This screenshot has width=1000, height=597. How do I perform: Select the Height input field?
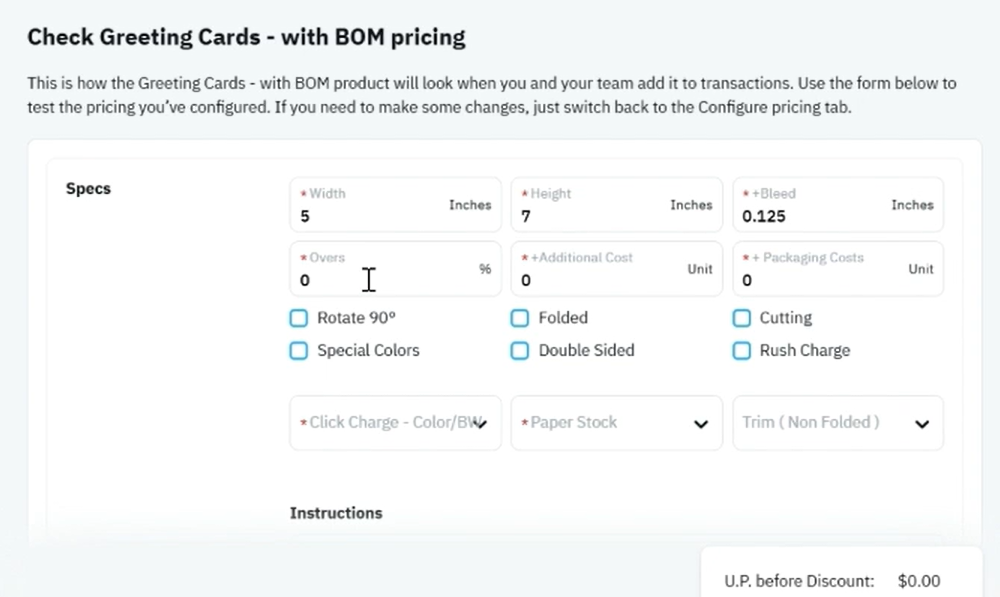pyautogui.click(x=617, y=205)
